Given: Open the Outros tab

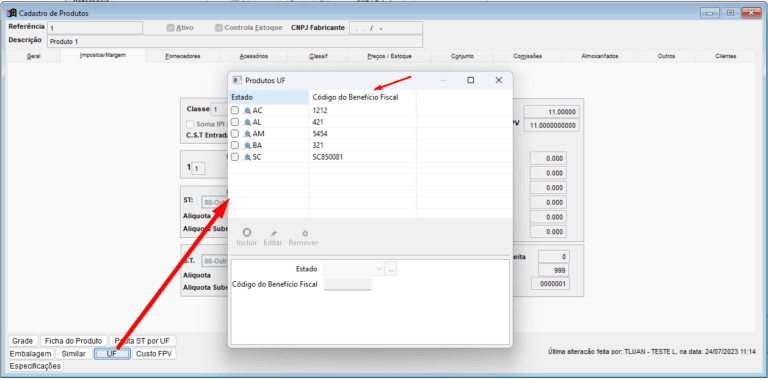Looking at the screenshot, I should coord(666,56).
